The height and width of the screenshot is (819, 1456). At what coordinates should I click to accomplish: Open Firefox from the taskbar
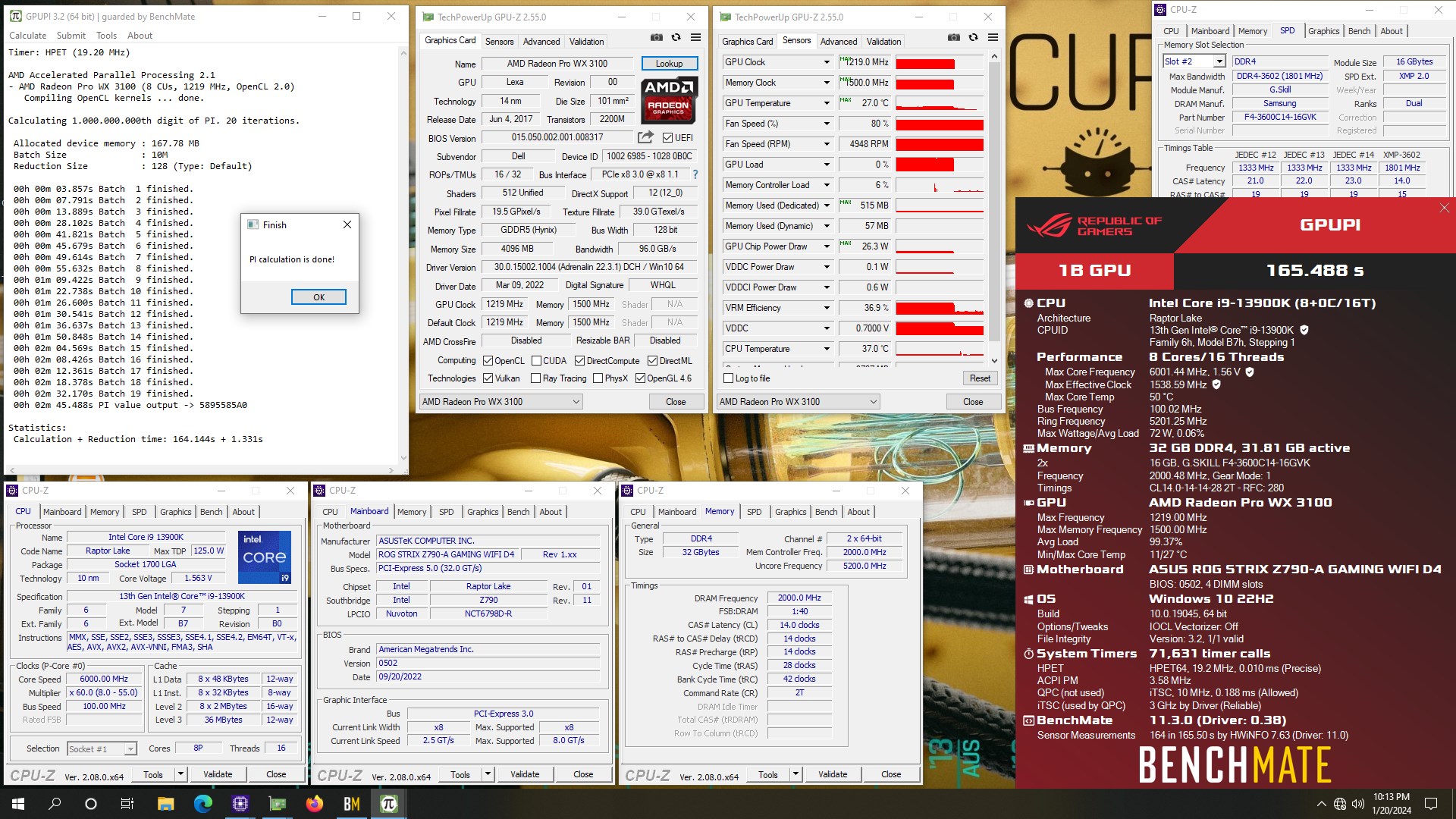(x=315, y=804)
